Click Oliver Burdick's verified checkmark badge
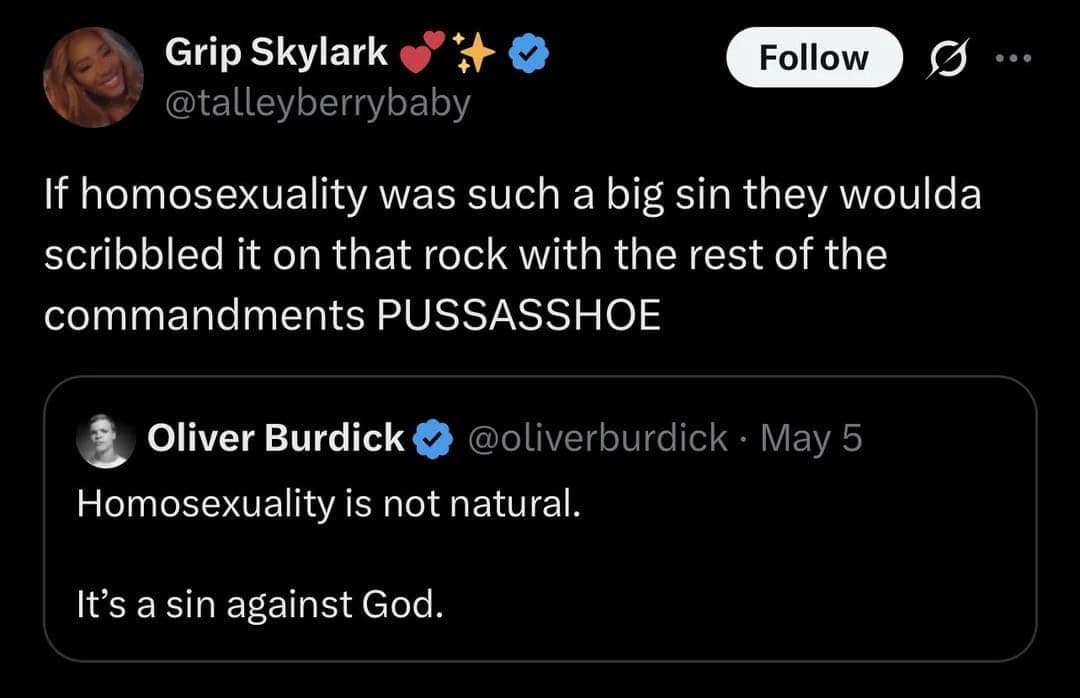The height and width of the screenshot is (698, 1080). click(x=431, y=438)
